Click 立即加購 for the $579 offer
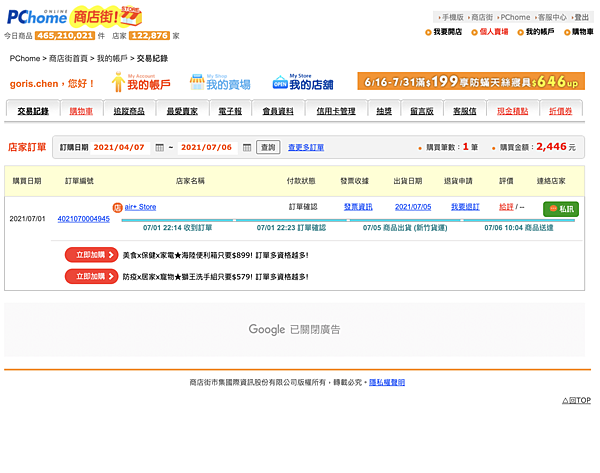 pos(91,276)
